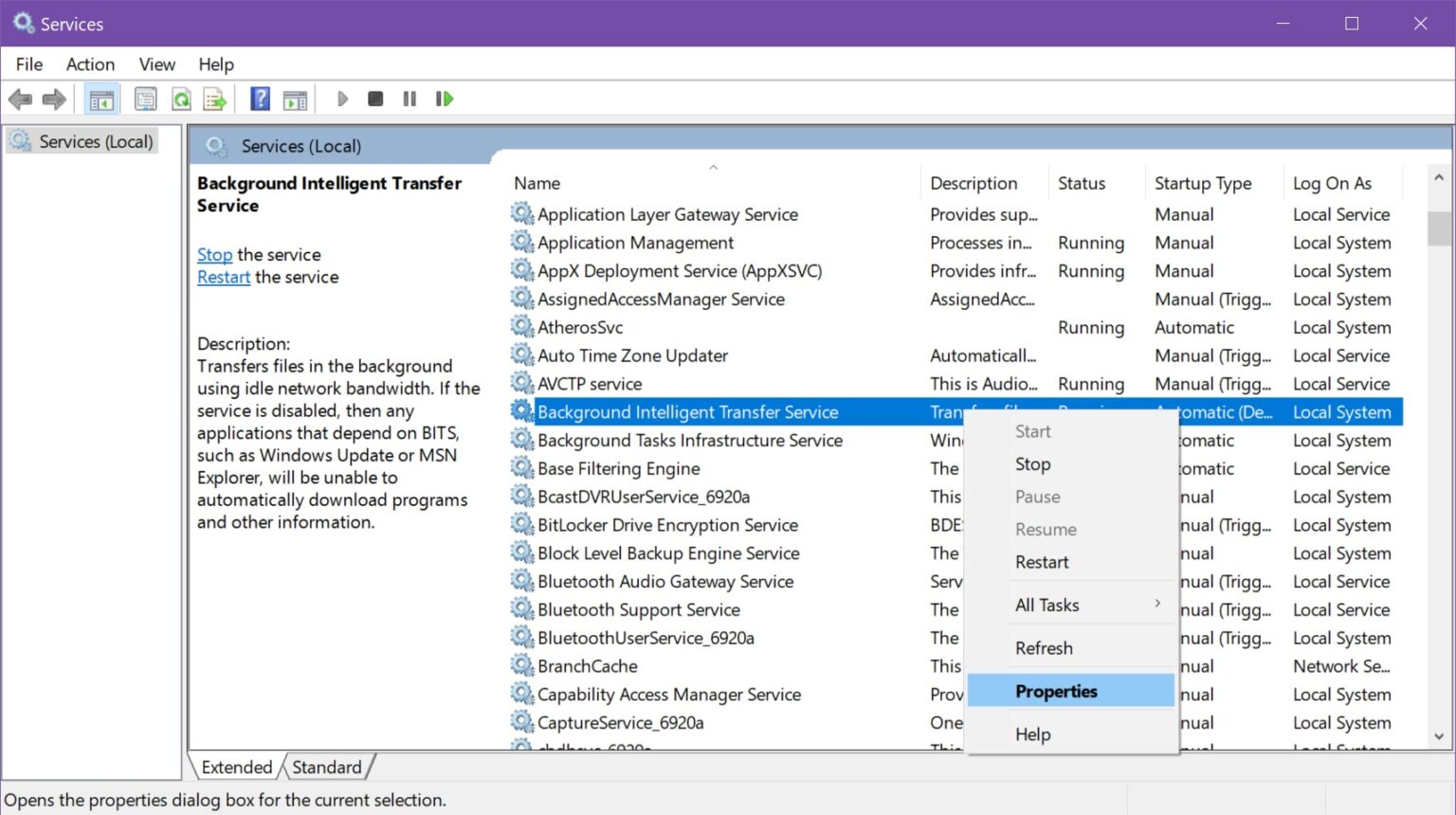Open the Action menu
Viewport: 1456px width, 815px height.
tap(89, 63)
